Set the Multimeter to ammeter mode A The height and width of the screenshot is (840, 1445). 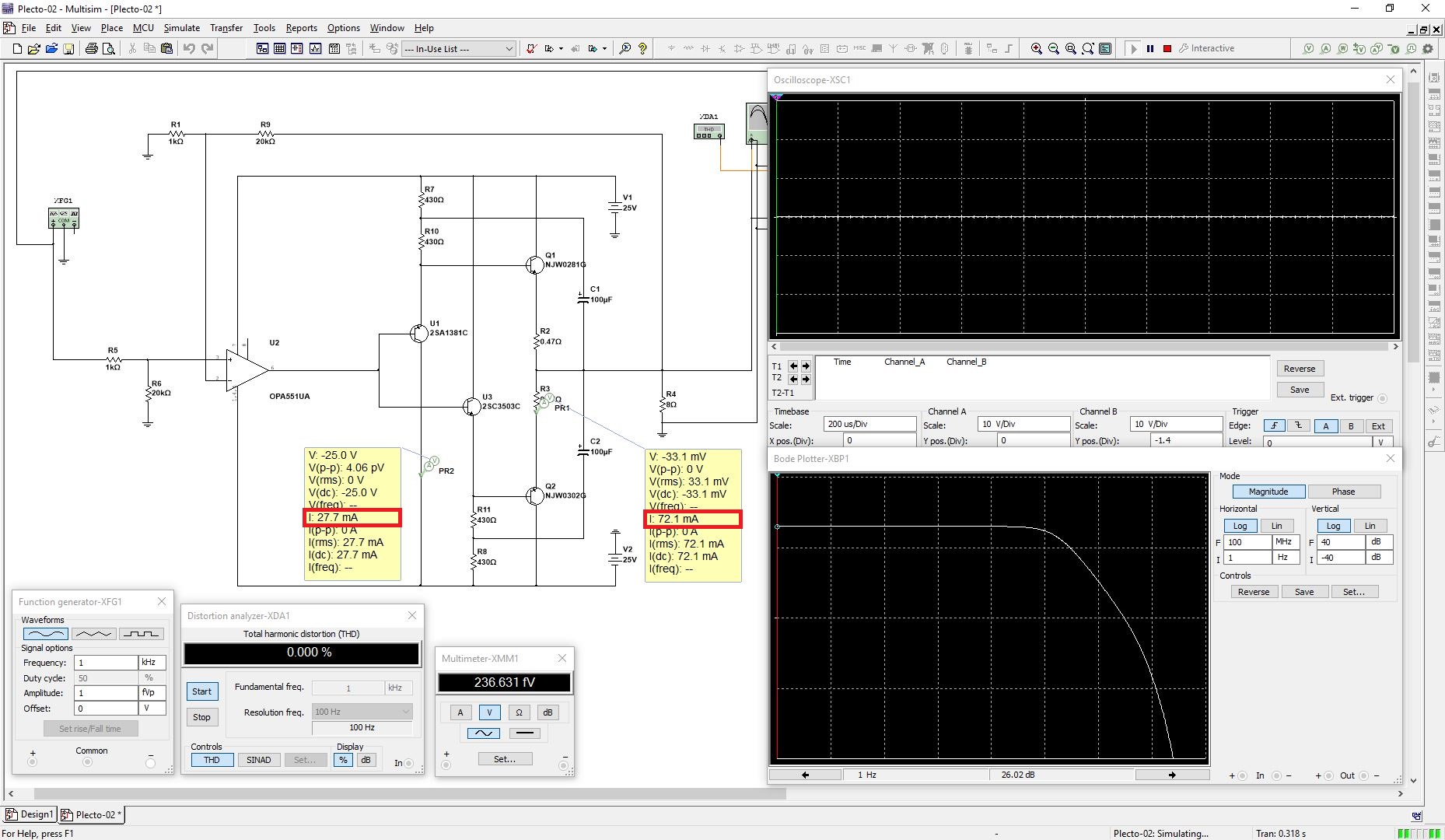tap(460, 712)
